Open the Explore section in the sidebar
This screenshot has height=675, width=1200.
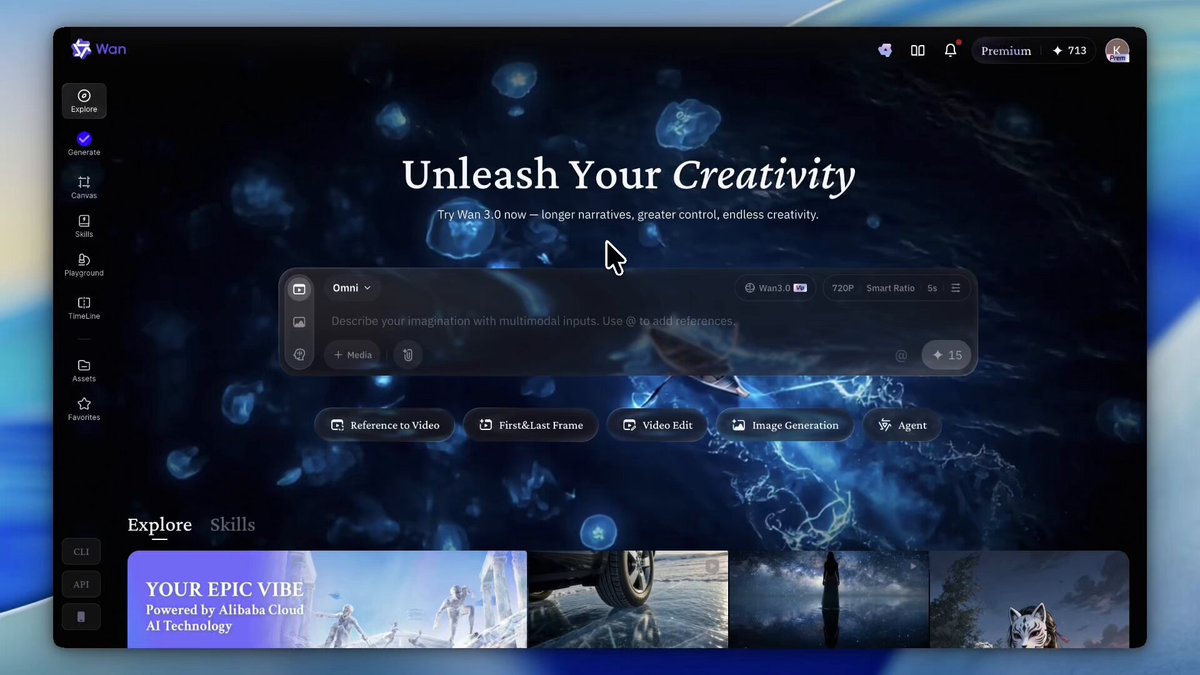pyautogui.click(x=84, y=101)
